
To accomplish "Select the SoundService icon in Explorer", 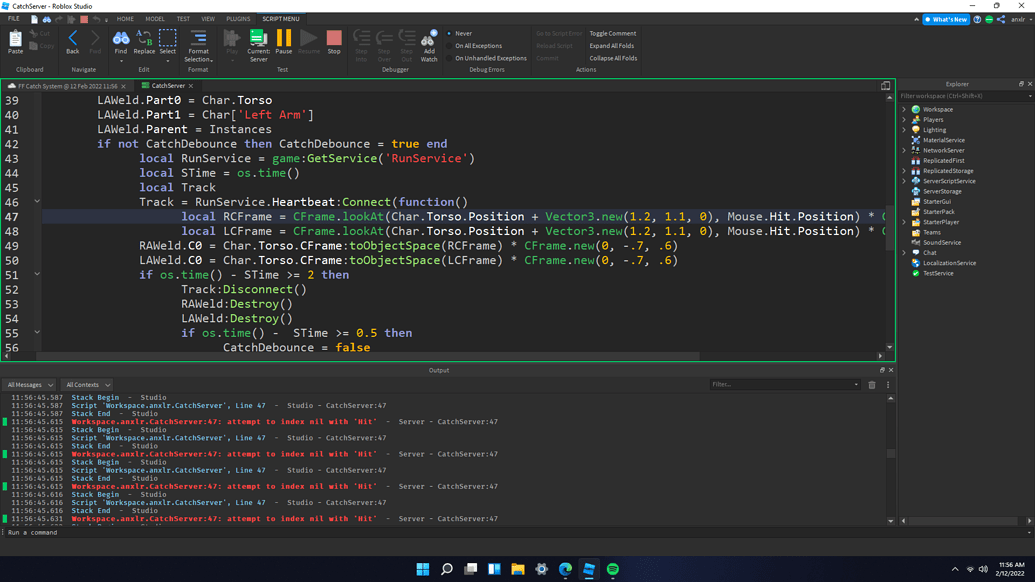I will [916, 242].
